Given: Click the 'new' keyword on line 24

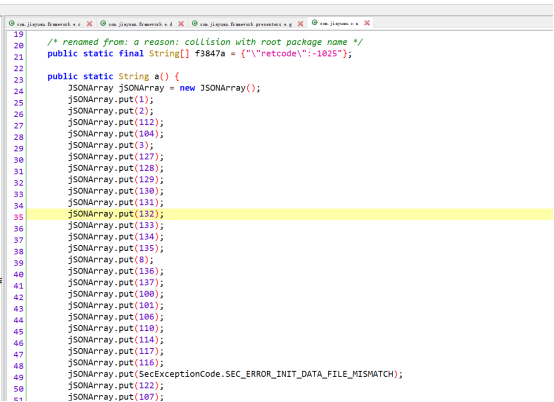Looking at the screenshot, I should point(187,88).
